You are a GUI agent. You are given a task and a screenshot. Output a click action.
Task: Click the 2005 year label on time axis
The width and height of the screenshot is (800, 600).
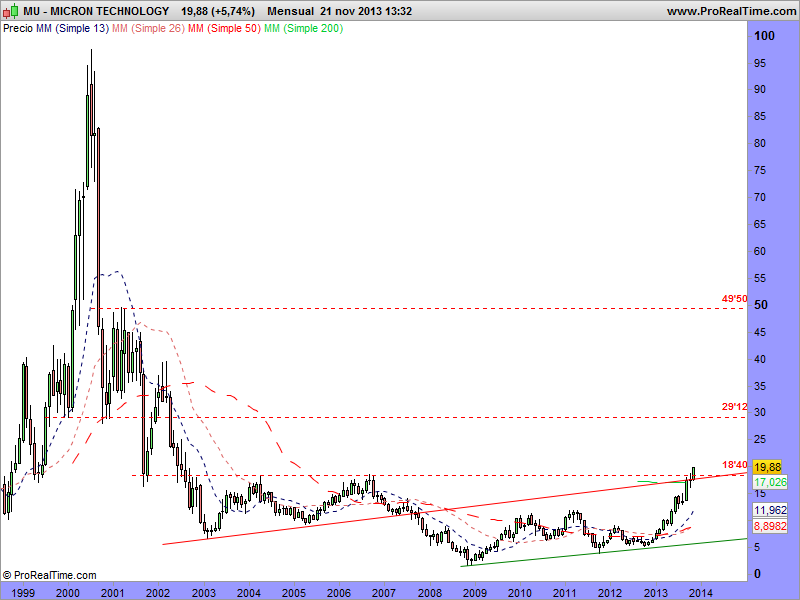(x=294, y=593)
